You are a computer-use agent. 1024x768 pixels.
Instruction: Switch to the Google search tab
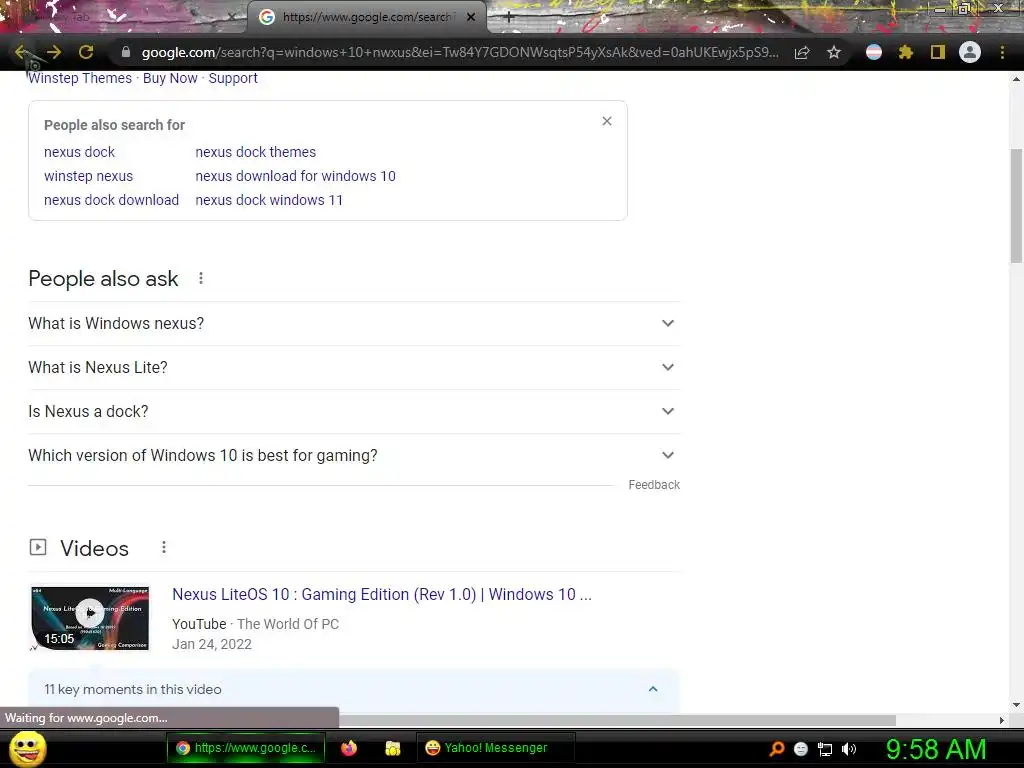tap(366, 18)
